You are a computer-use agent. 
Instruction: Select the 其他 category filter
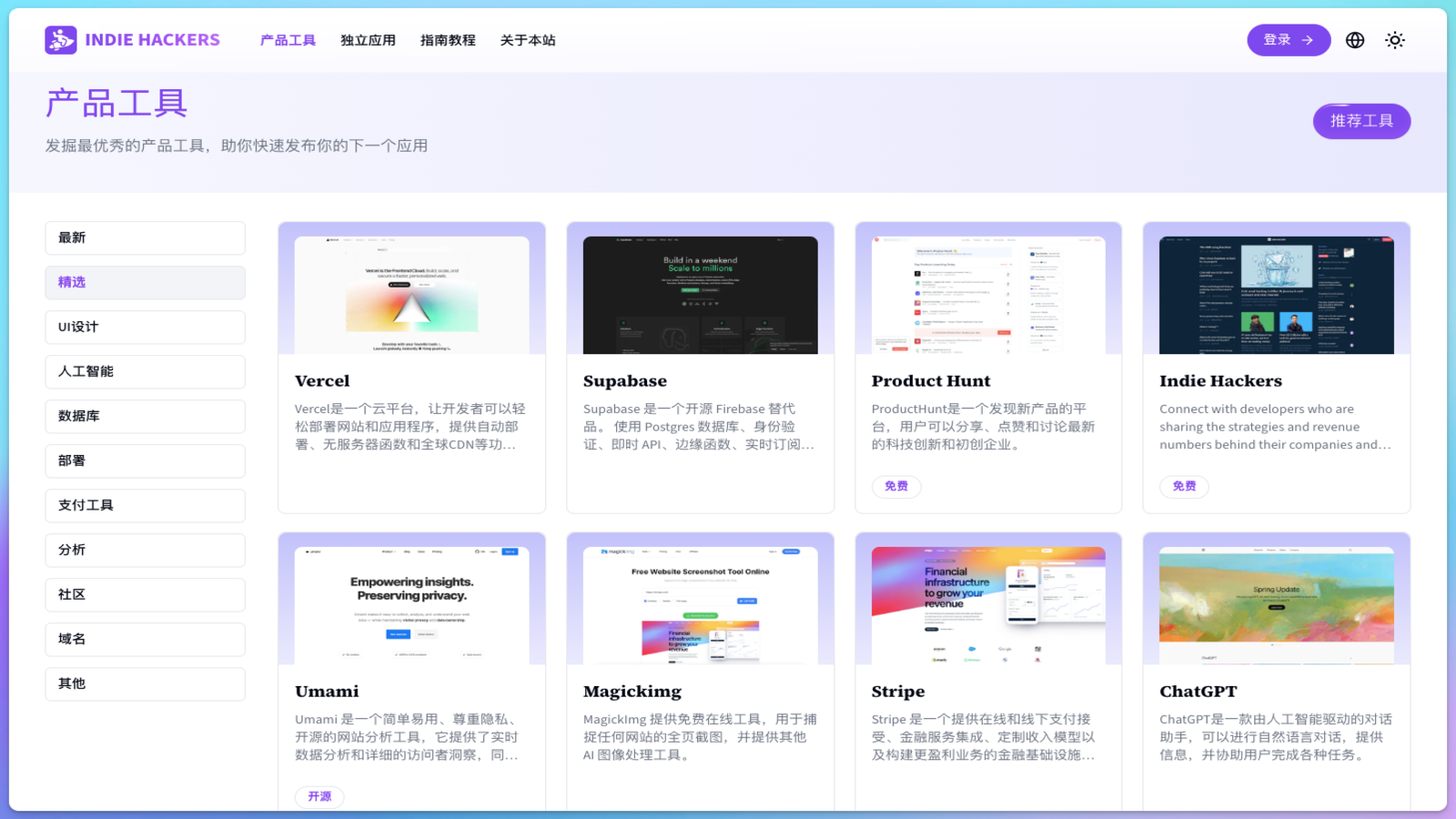point(146,684)
